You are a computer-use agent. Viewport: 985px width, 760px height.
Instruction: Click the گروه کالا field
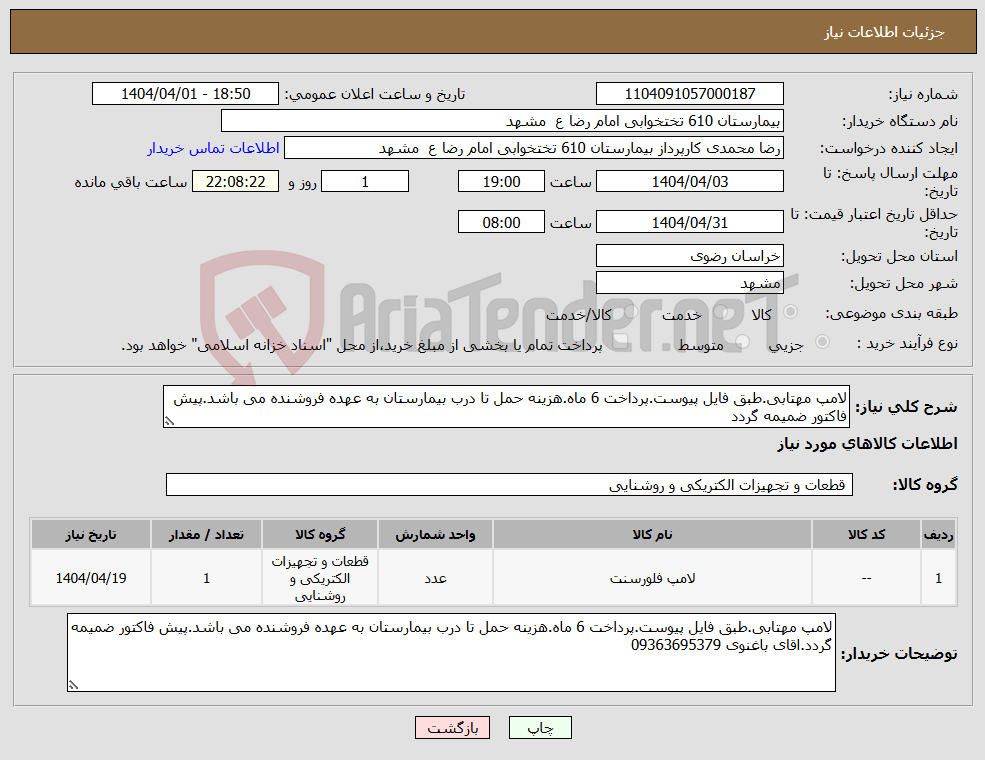tap(509, 485)
